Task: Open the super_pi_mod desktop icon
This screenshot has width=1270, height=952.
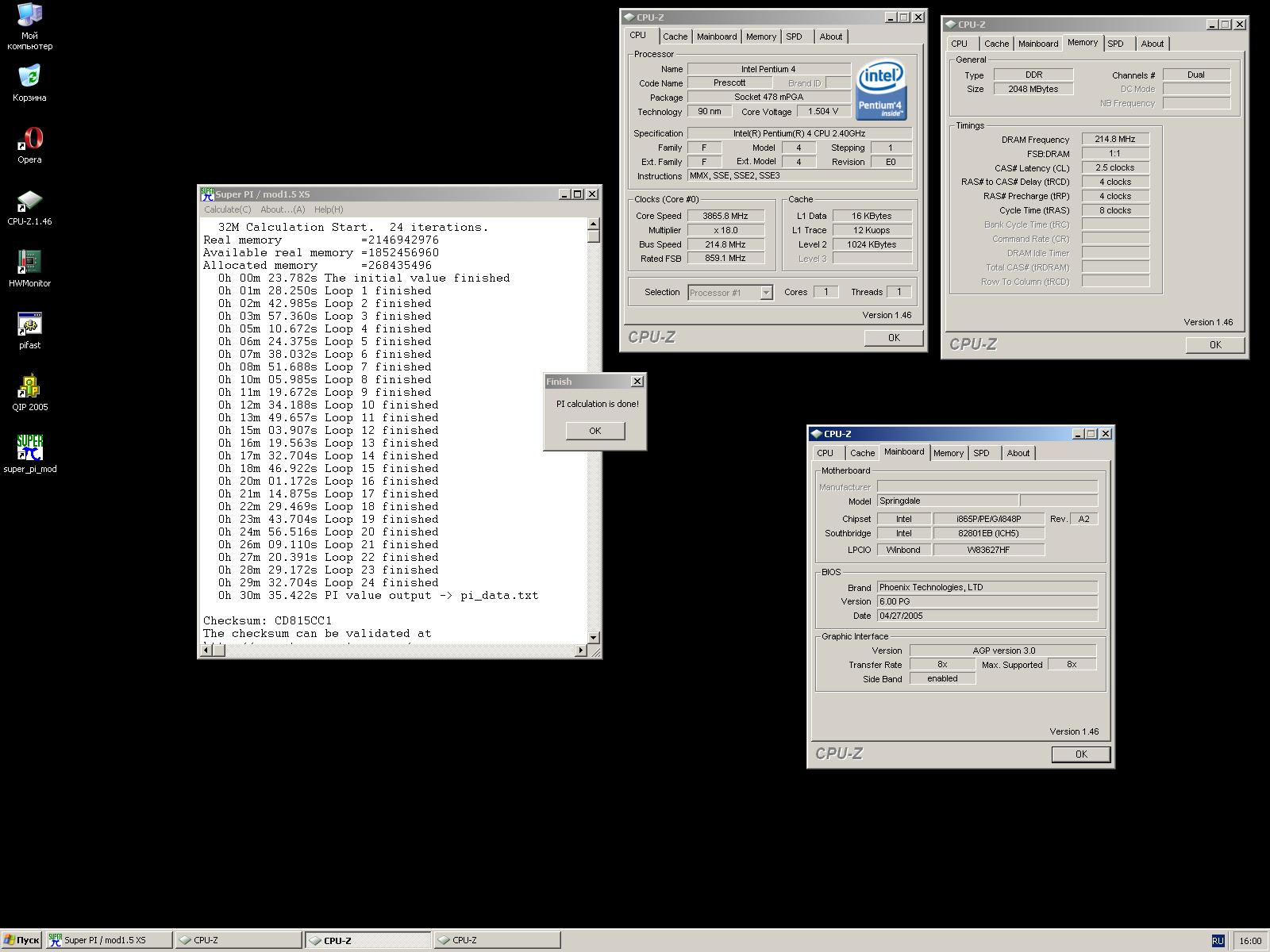Action: click(x=29, y=455)
